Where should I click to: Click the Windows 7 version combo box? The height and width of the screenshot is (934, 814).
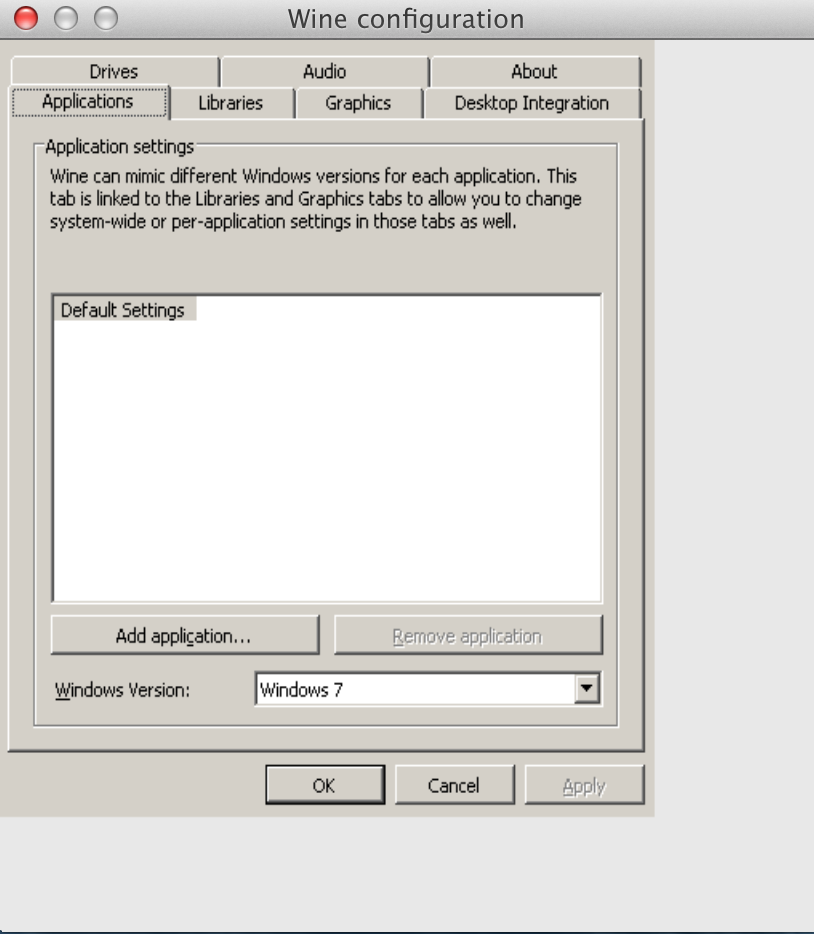coord(414,688)
